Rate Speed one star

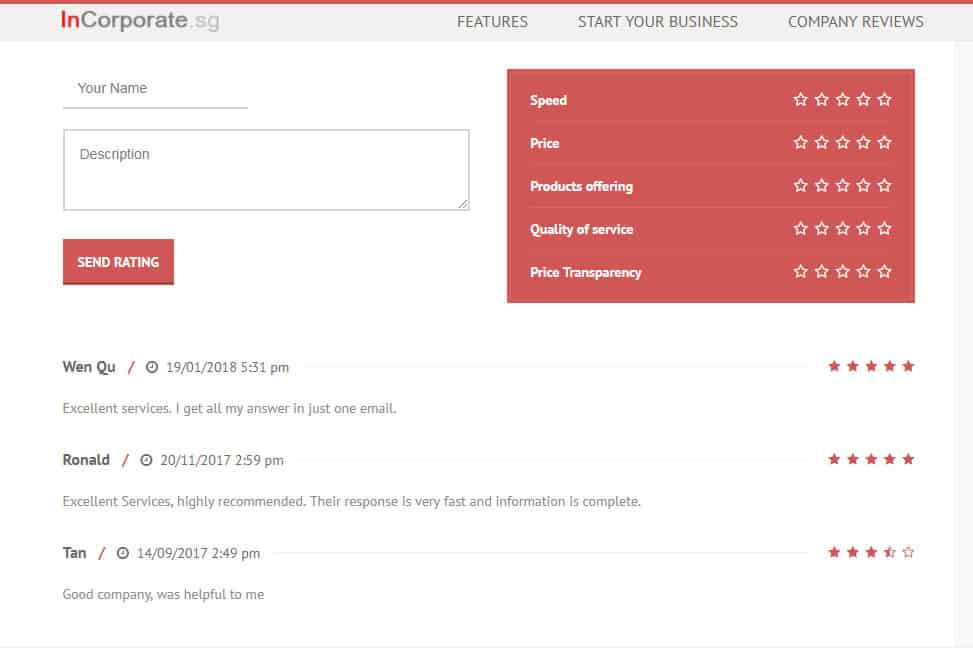point(800,99)
